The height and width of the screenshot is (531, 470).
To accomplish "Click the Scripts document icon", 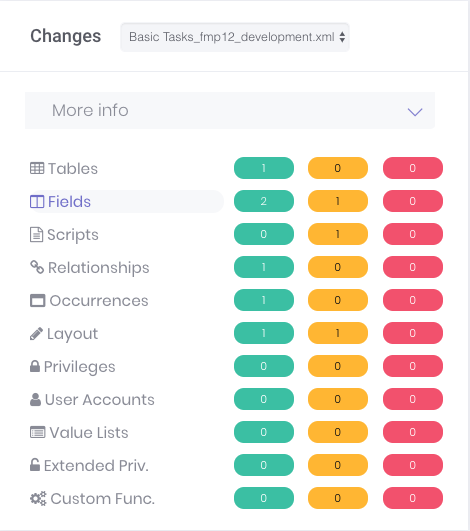I will click(36, 235).
